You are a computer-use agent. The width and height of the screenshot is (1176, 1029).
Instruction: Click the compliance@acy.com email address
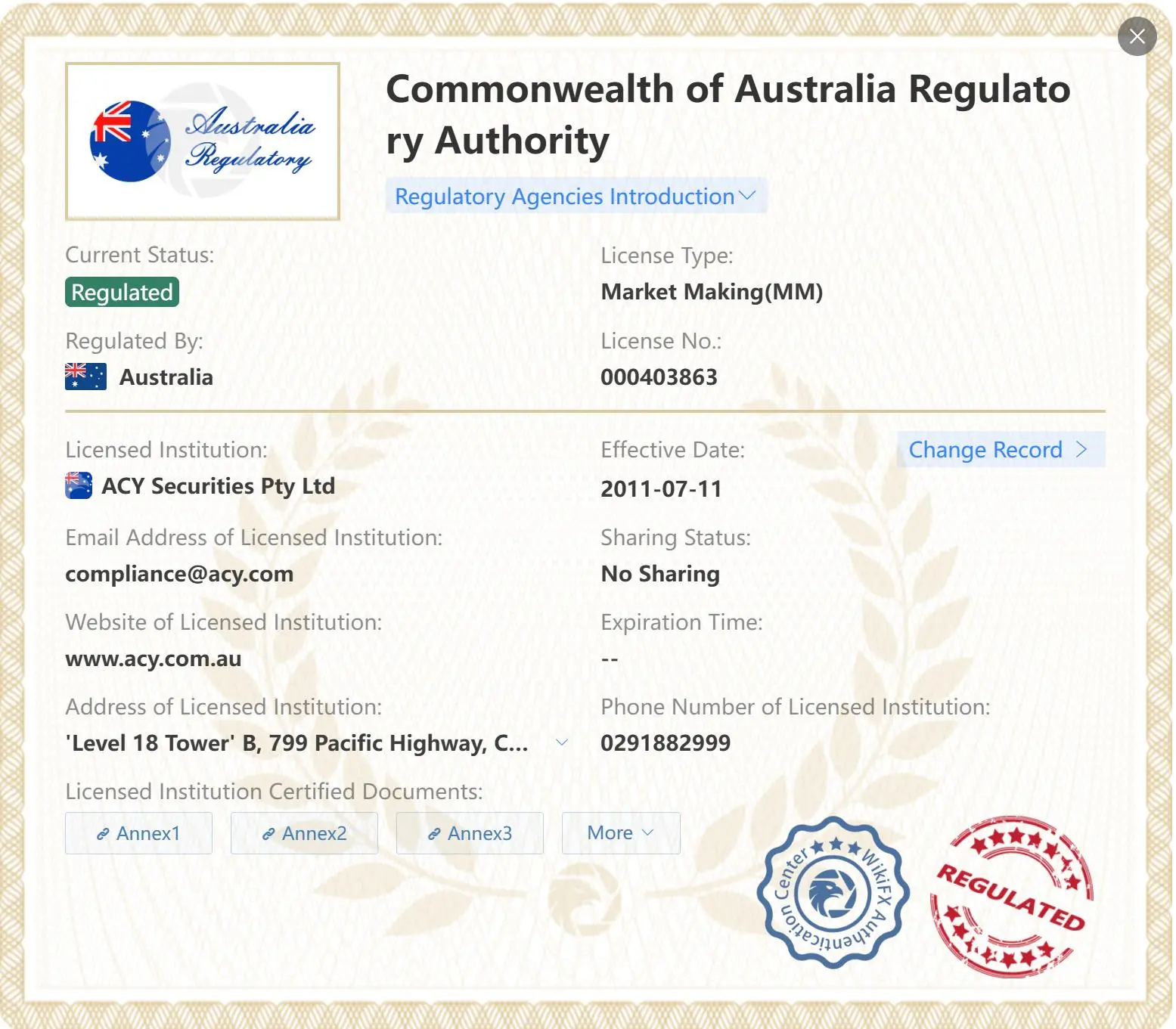pos(179,574)
